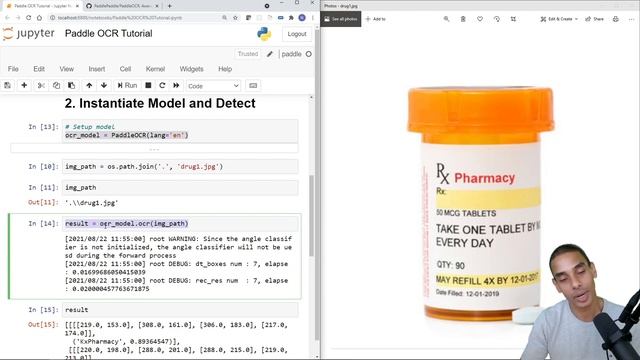This screenshot has height=360, width=640.
Task: Click the Logout button
Action: pos(297,34)
